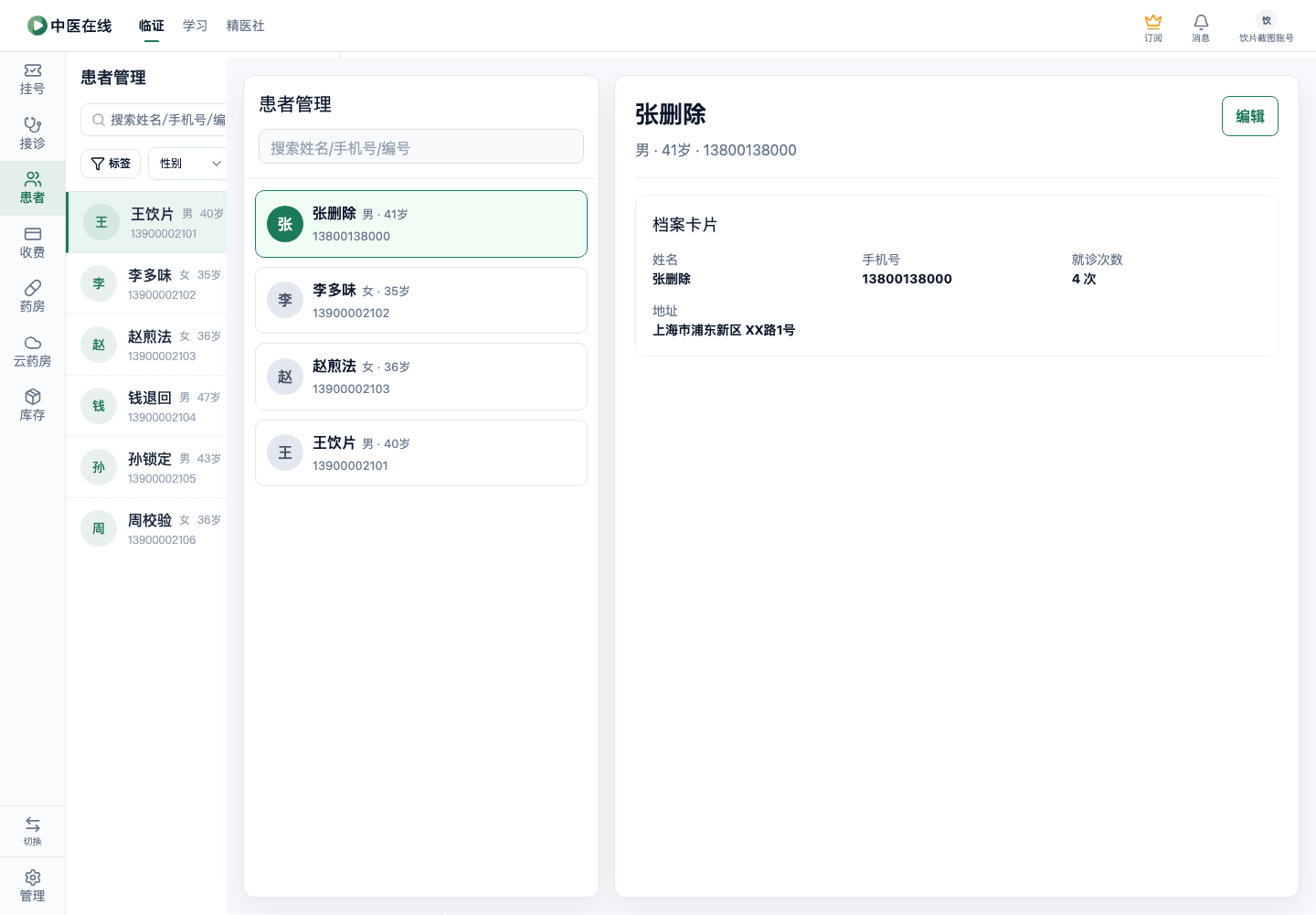The height and width of the screenshot is (915, 1316).
Task: Open the 库存 inventory box icon
Action: click(33, 397)
